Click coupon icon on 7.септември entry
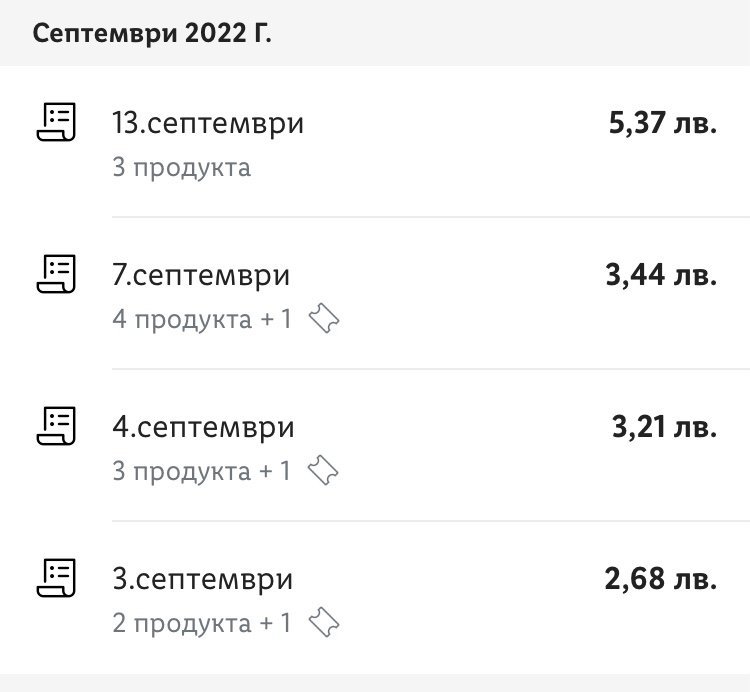This screenshot has width=750, height=692. [324, 320]
